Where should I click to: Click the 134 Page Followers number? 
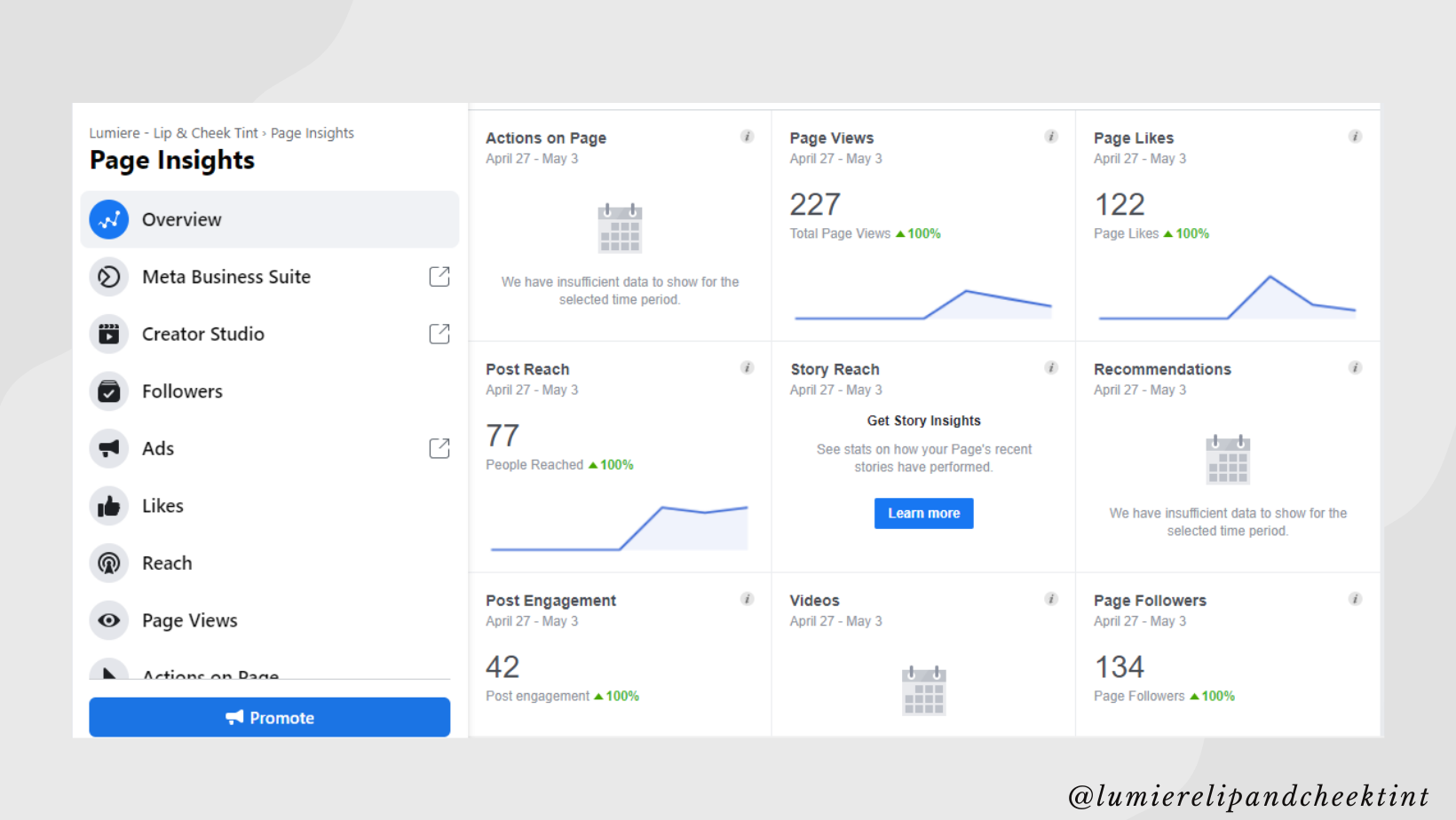(x=1120, y=667)
